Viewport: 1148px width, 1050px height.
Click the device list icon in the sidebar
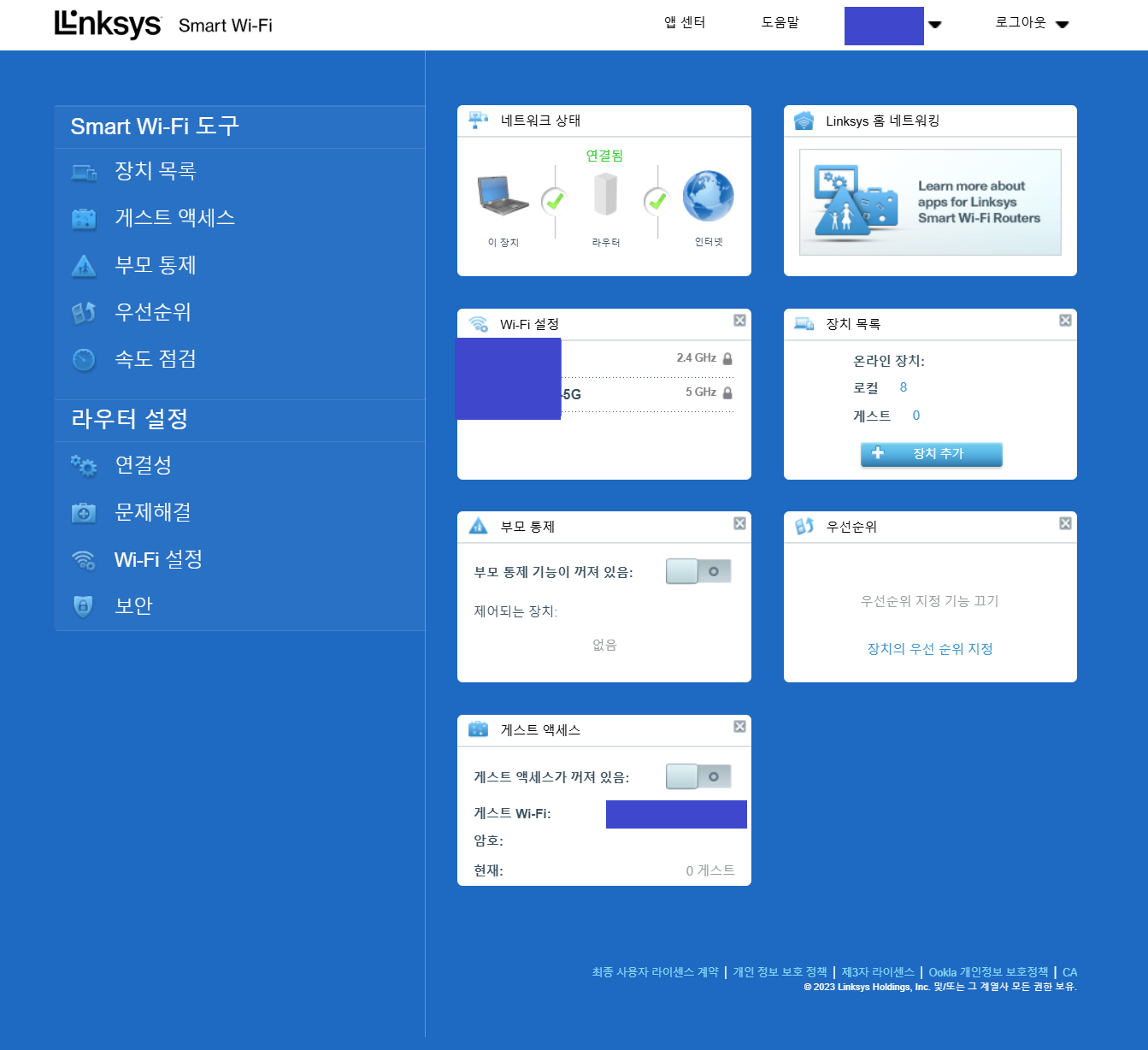84,173
